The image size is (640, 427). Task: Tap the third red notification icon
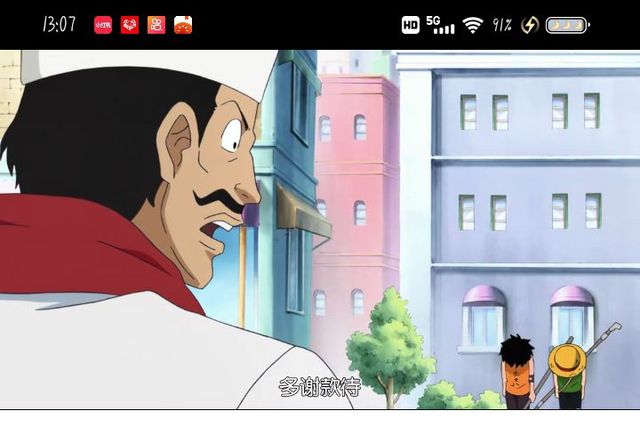(156, 25)
